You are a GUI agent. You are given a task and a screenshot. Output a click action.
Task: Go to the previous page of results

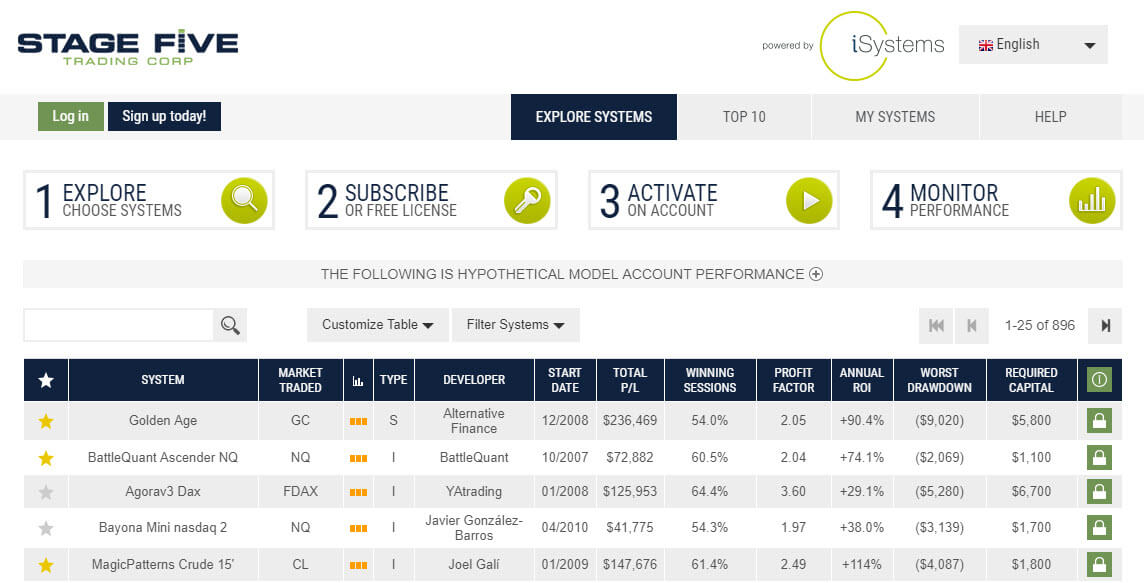(x=971, y=325)
